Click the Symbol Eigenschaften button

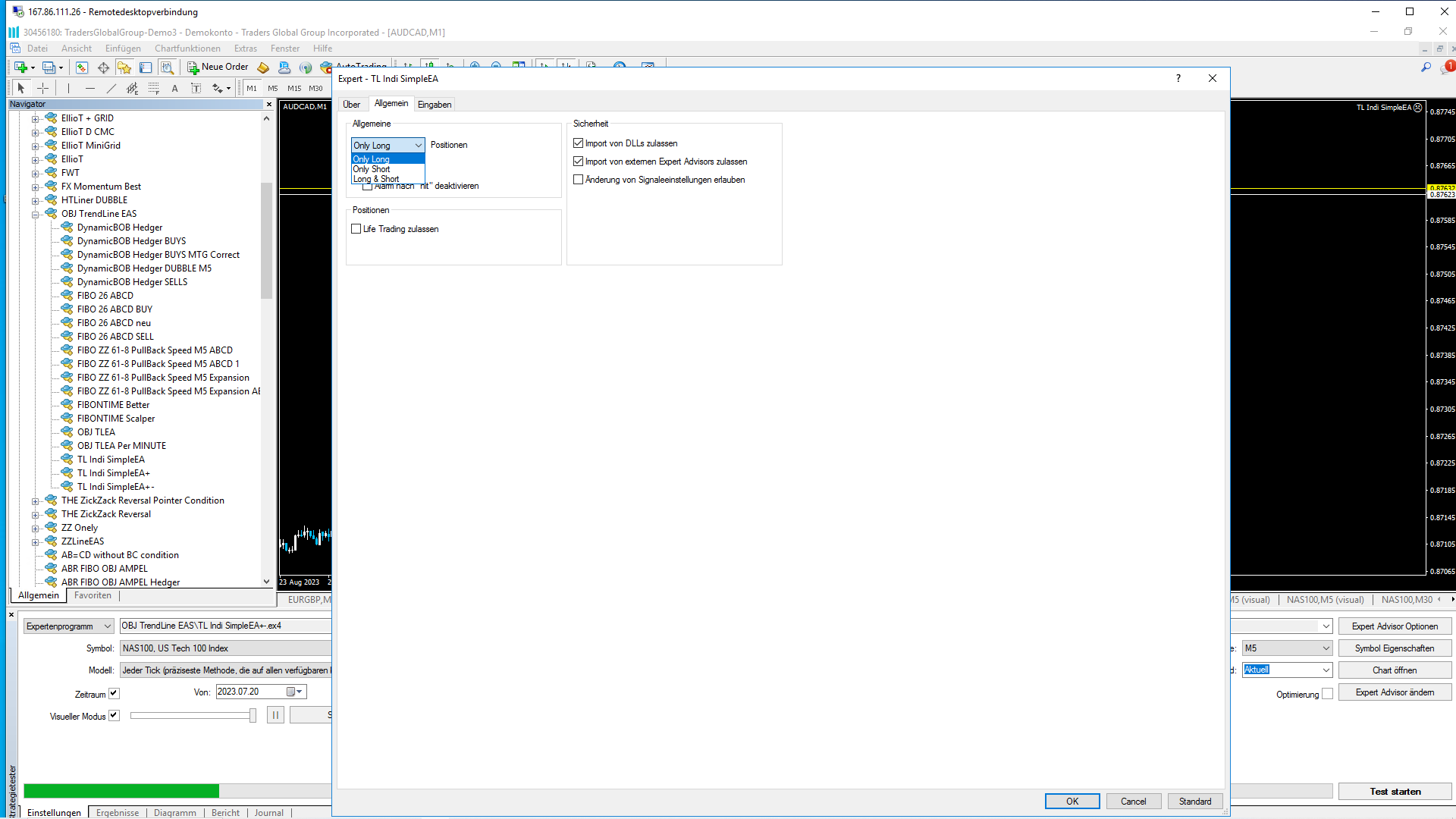coord(1395,648)
